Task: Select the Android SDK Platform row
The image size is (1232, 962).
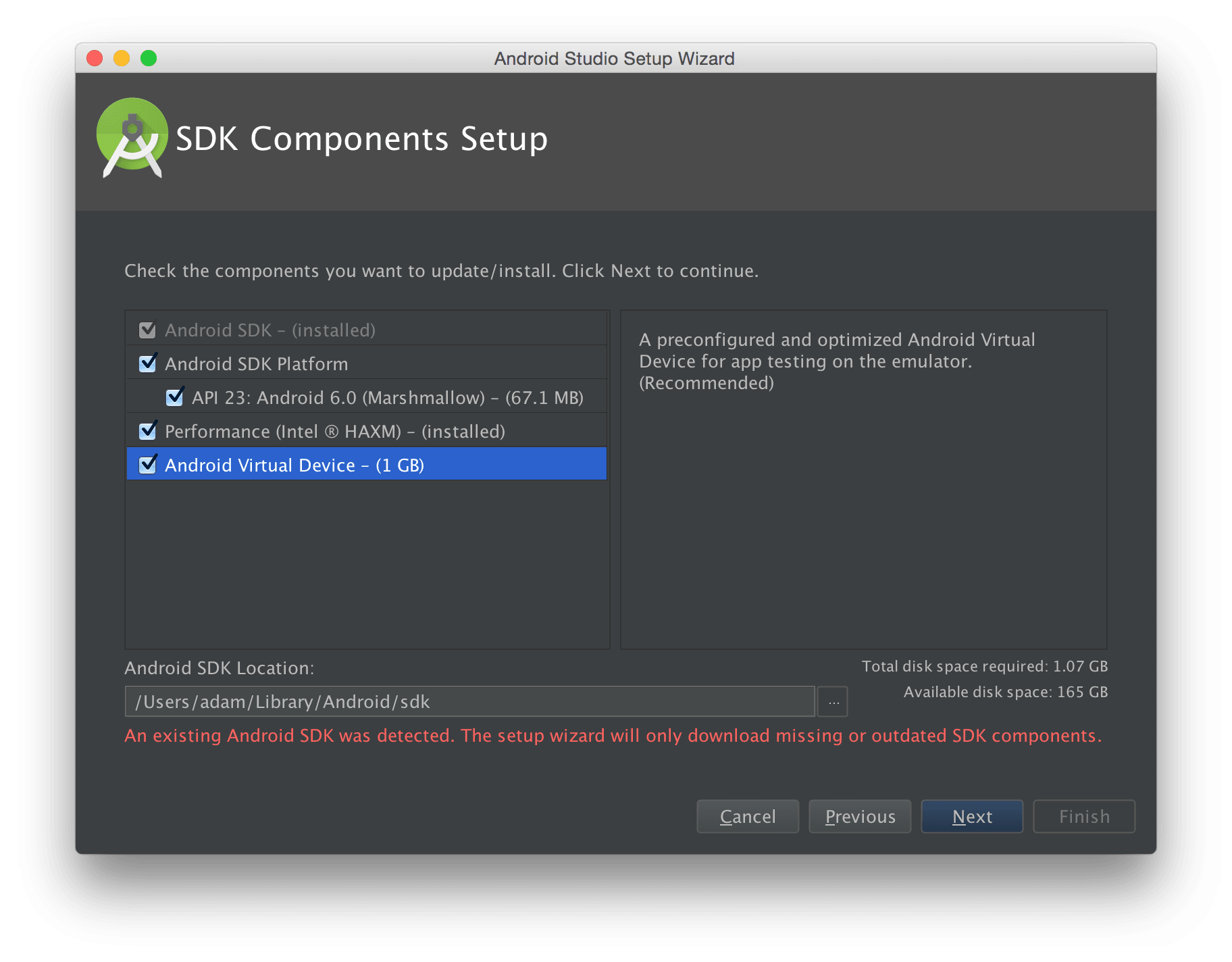Action: [x=367, y=363]
